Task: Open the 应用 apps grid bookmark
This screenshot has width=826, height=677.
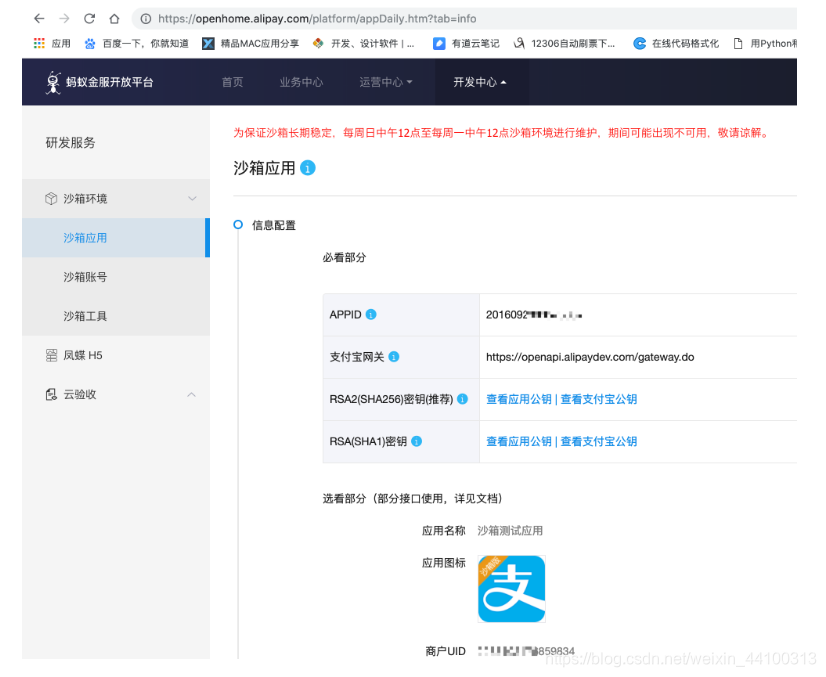Action: click(x=52, y=43)
